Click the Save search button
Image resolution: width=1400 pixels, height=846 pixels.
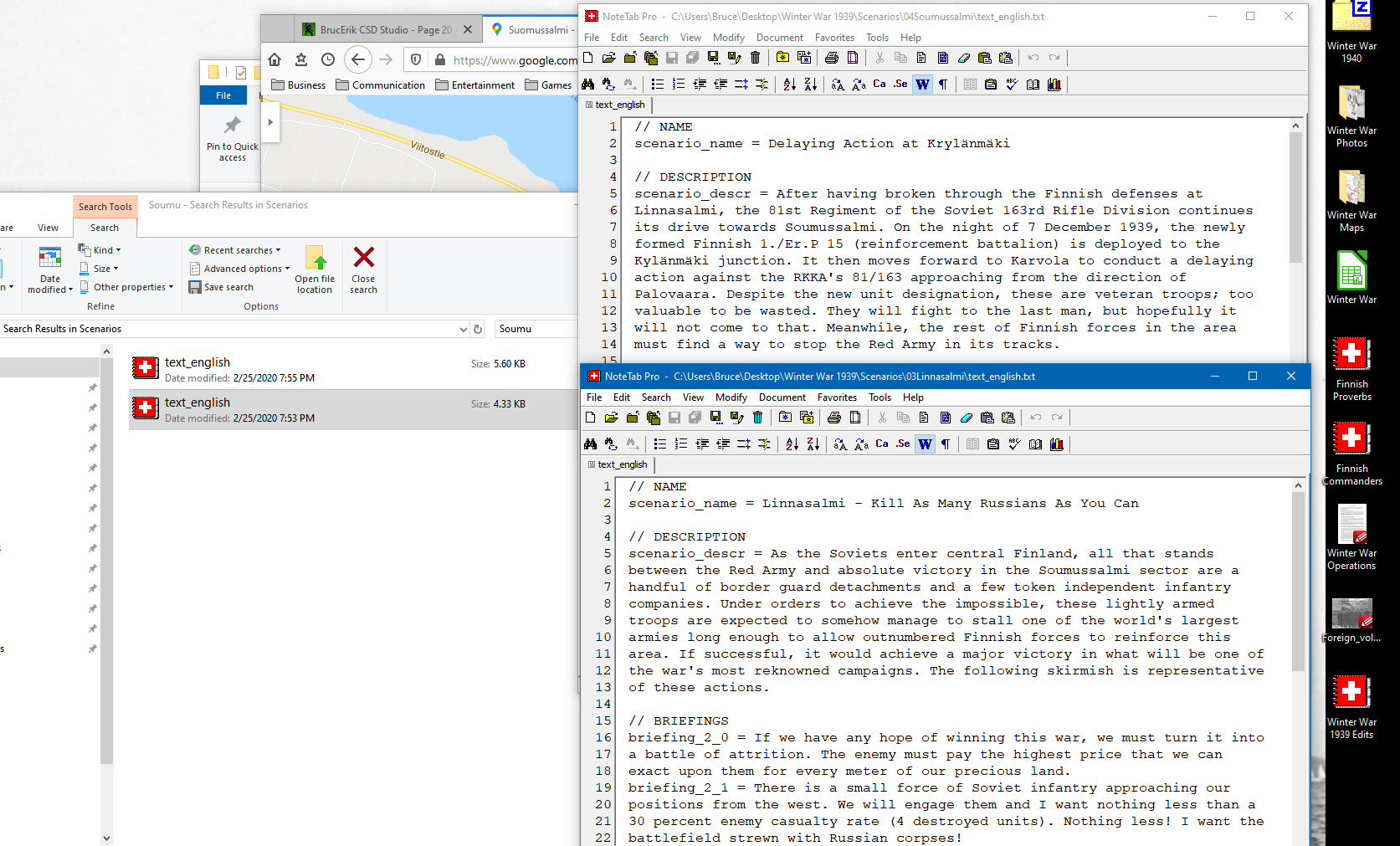point(222,287)
